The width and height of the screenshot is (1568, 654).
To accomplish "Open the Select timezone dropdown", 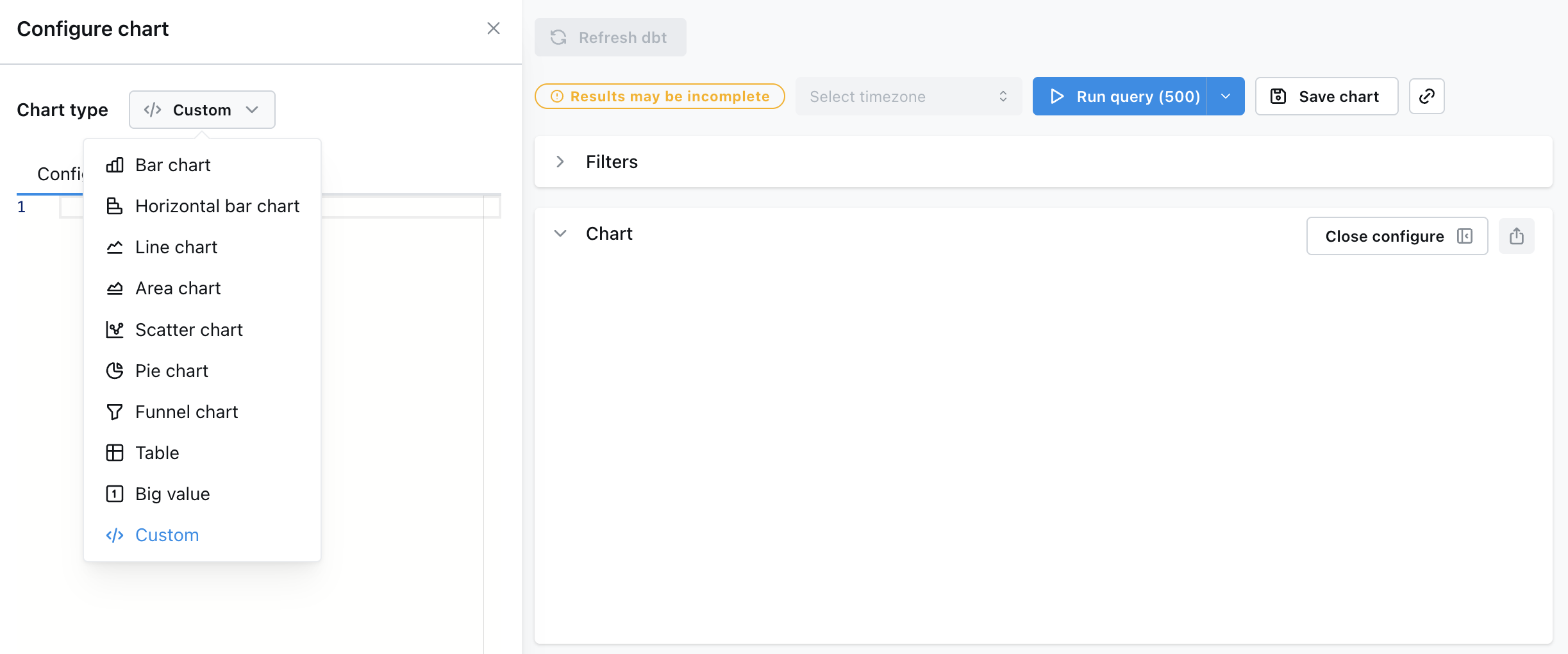I will tap(908, 96).
